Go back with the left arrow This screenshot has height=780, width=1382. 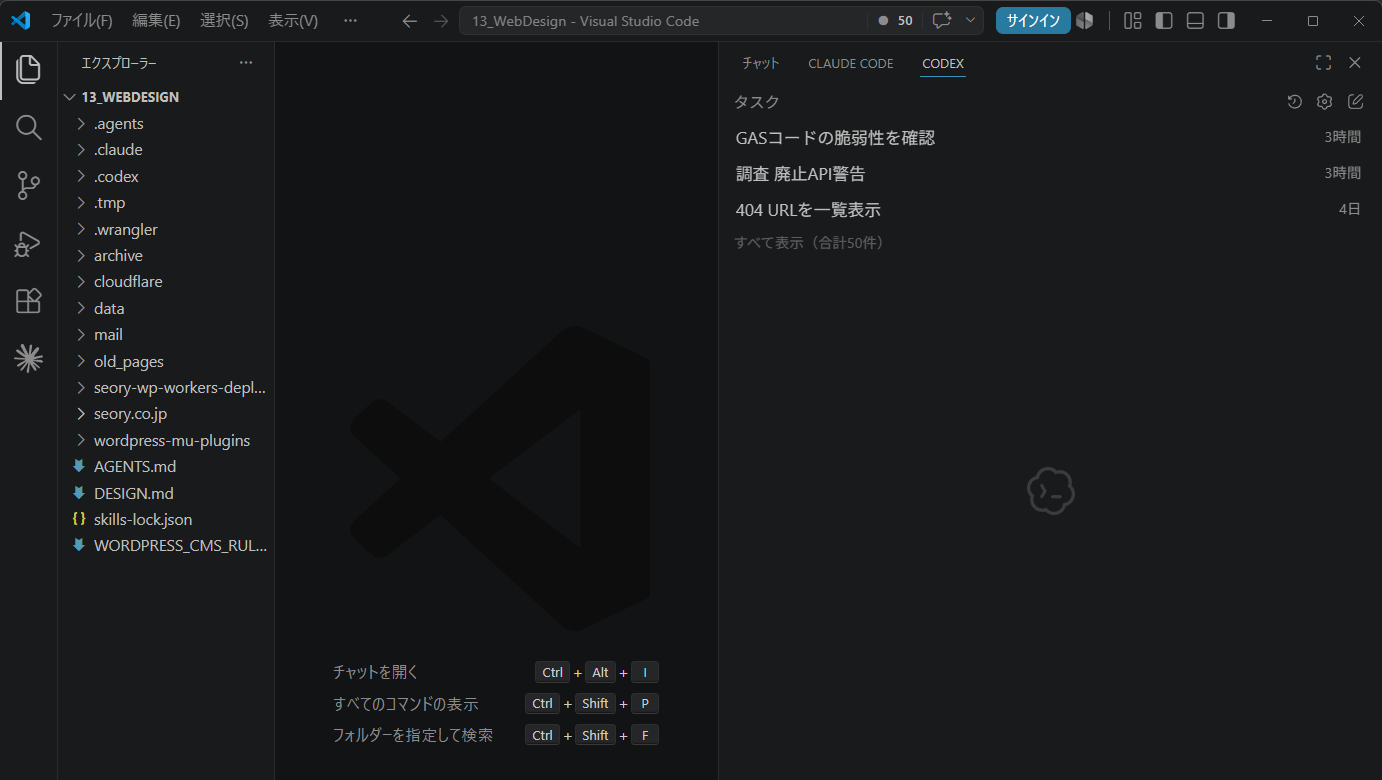[x=409, y=20]
